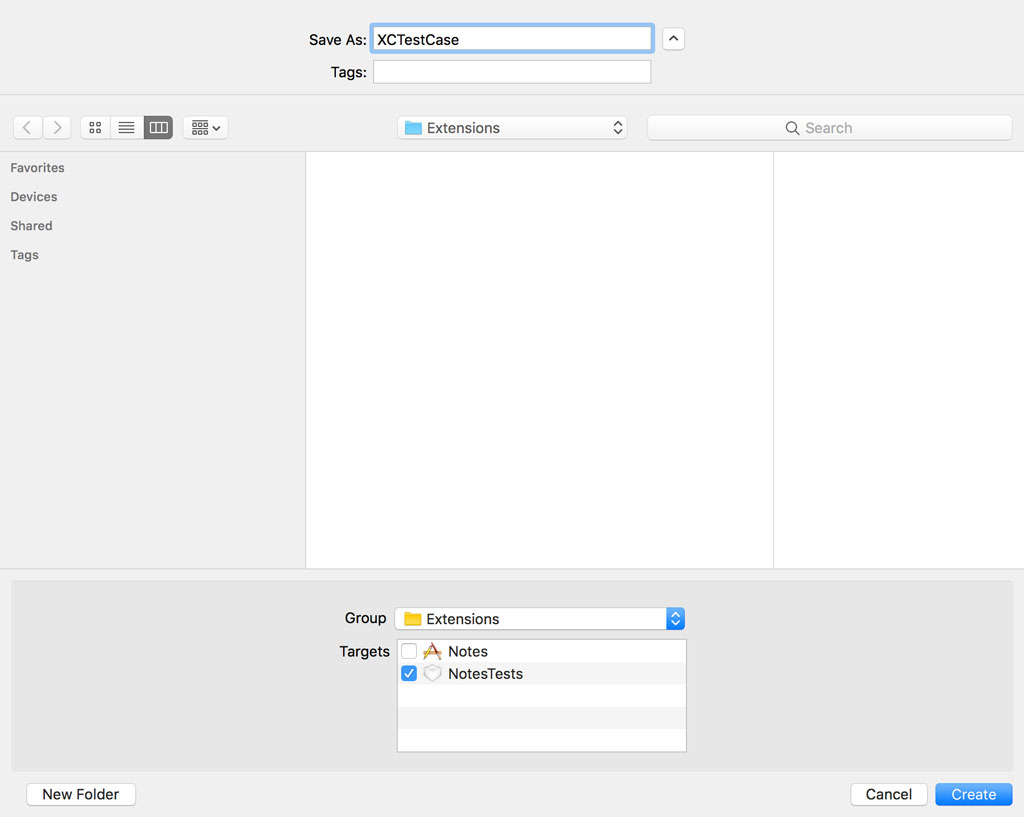Switch to list view
Screen dimensions: 1024x817
pos(125,127)
